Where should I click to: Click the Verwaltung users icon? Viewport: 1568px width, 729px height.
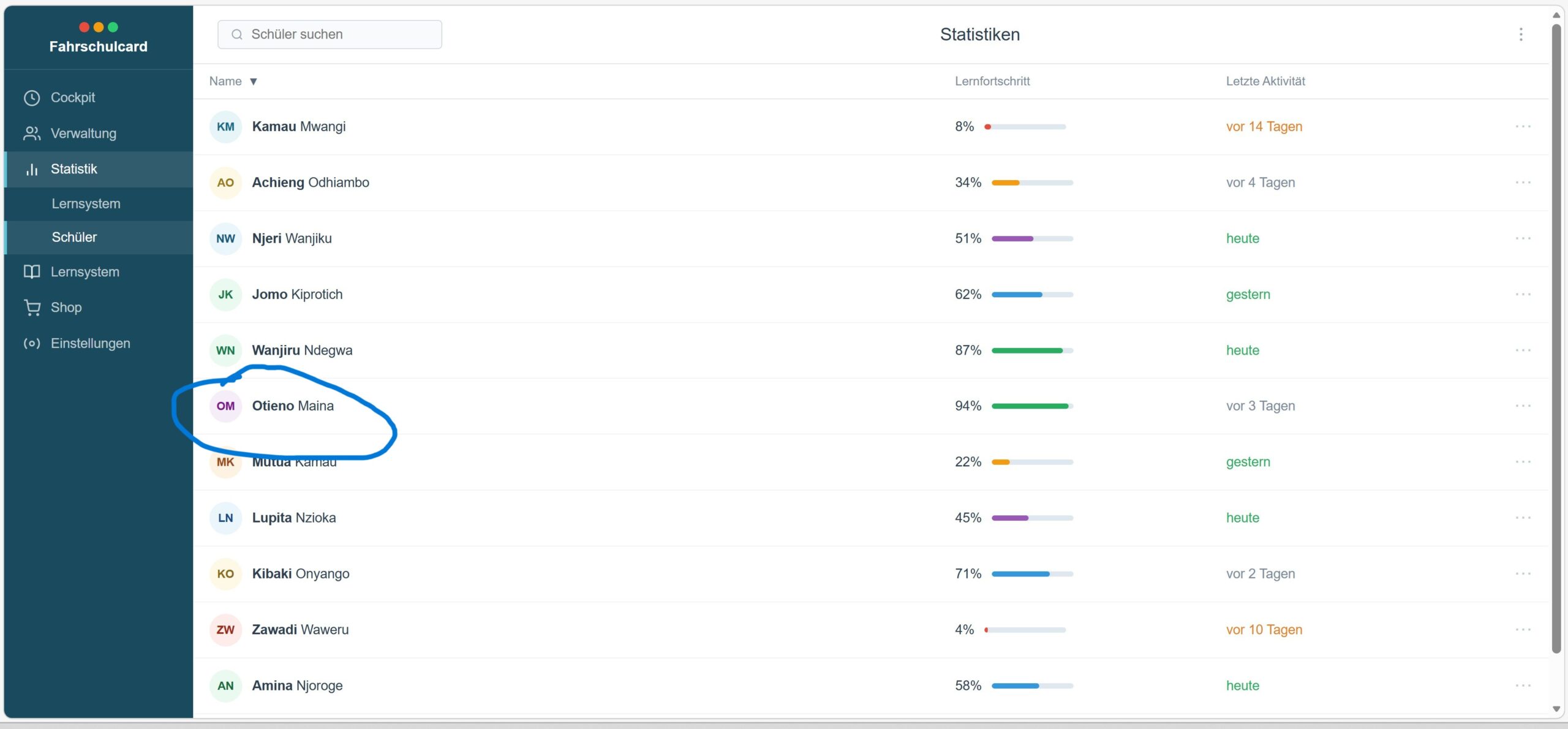pyautogui.click(x=32, y=134)
